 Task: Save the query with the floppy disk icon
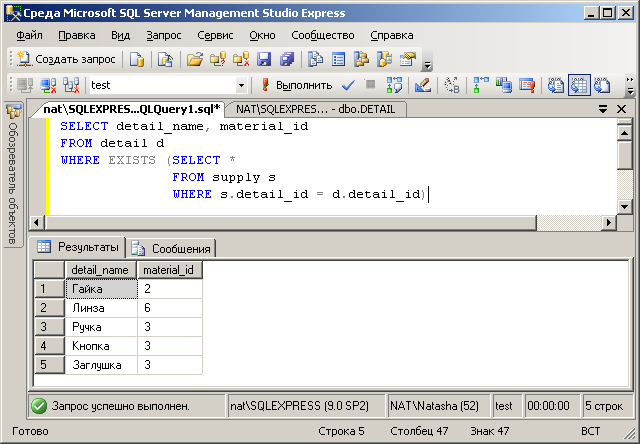tap(264, 60)
